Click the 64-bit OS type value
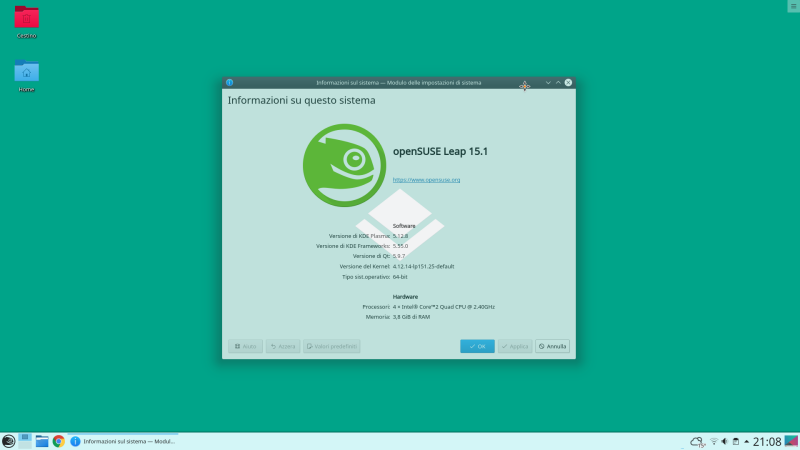 coord(400,277)
